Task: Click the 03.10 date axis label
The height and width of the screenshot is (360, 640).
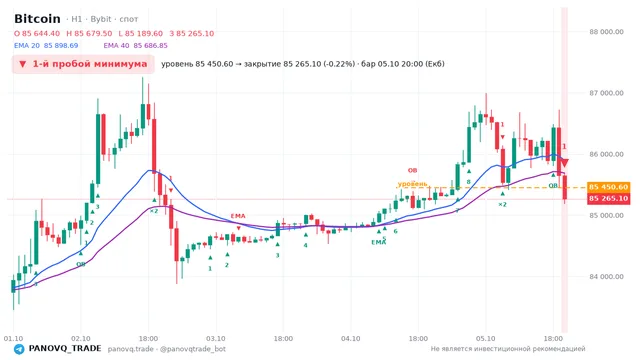Action: pos(216,339)
